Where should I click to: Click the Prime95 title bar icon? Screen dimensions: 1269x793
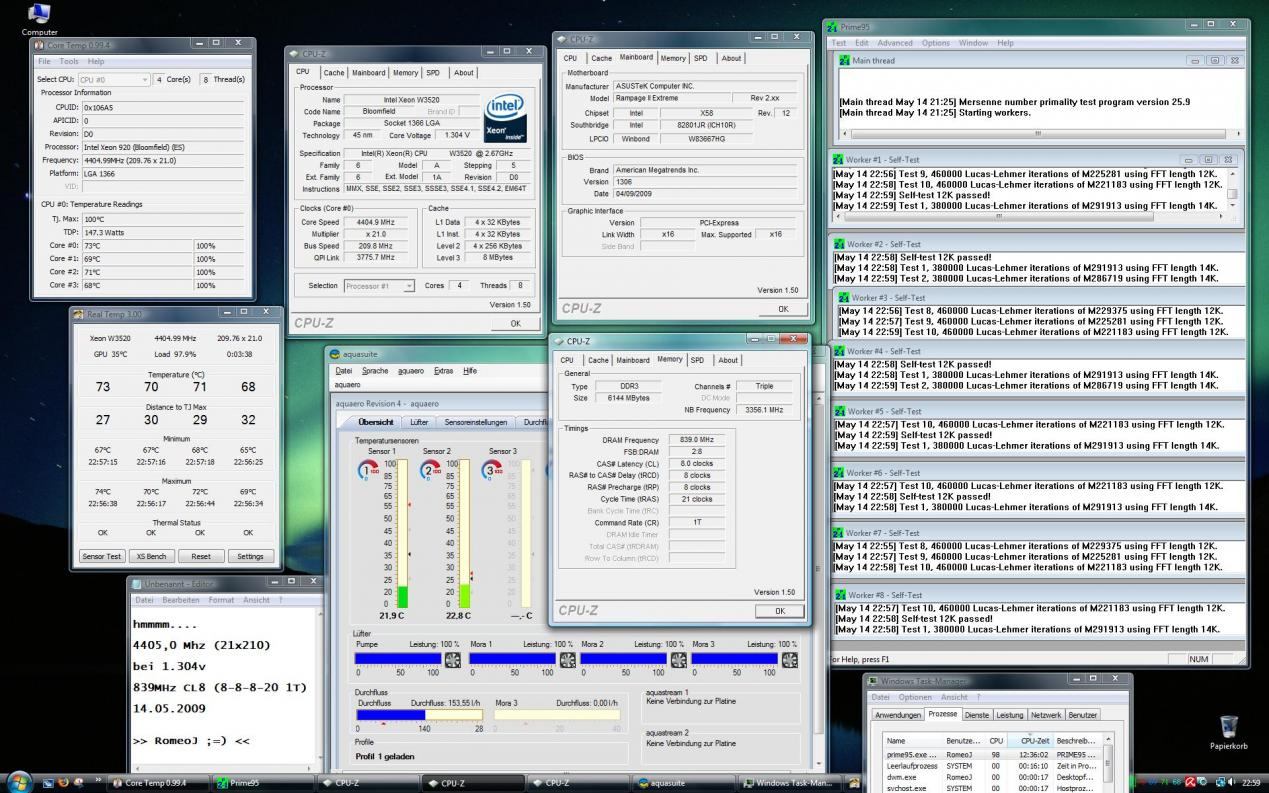[834, 27]
